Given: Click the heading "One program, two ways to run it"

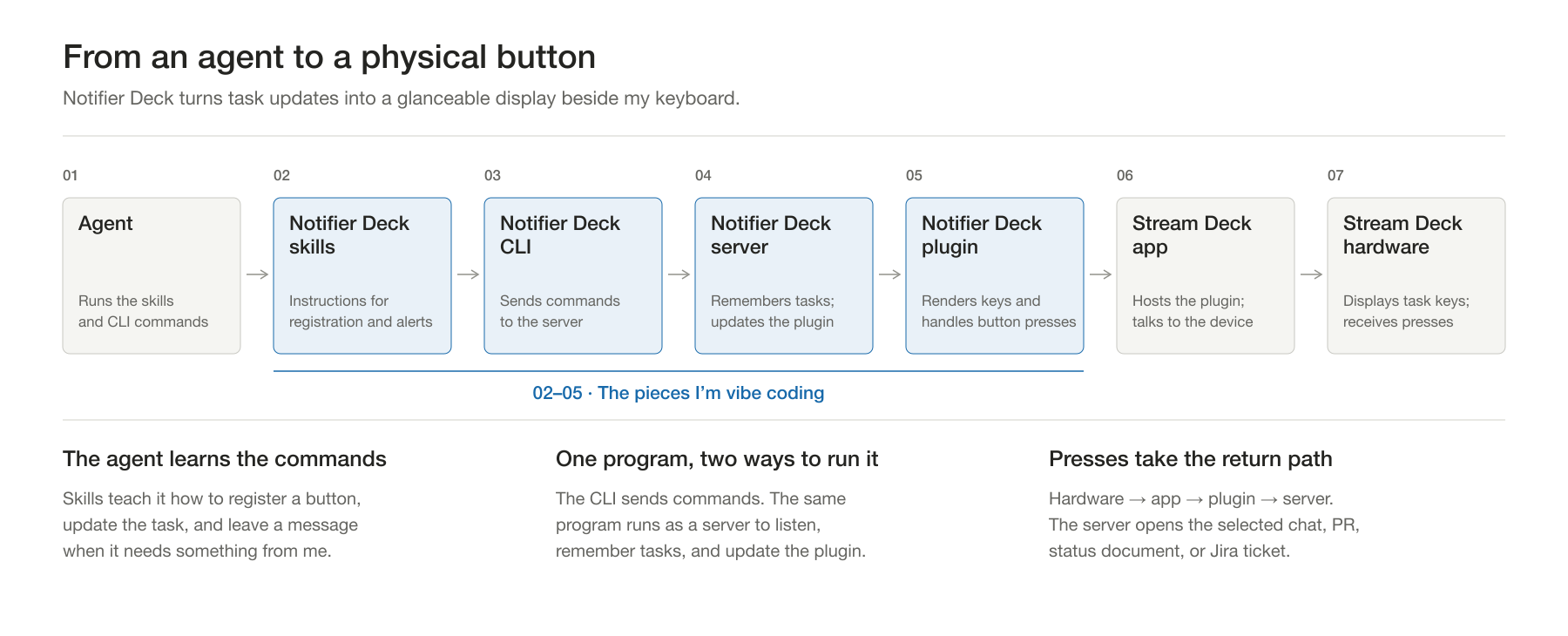Looking at the screenshot, I should [x=717, y=459].
